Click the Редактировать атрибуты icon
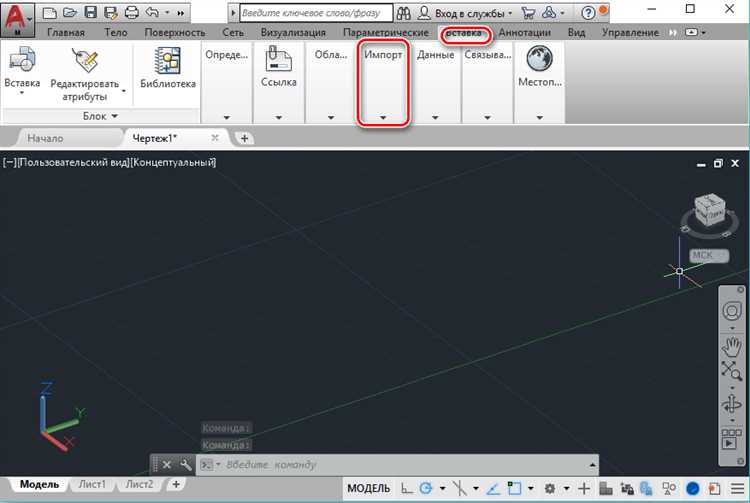 [85, 61]
